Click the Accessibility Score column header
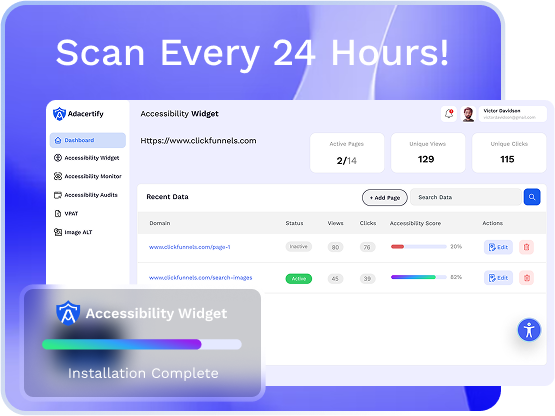 tap(415, 223)
